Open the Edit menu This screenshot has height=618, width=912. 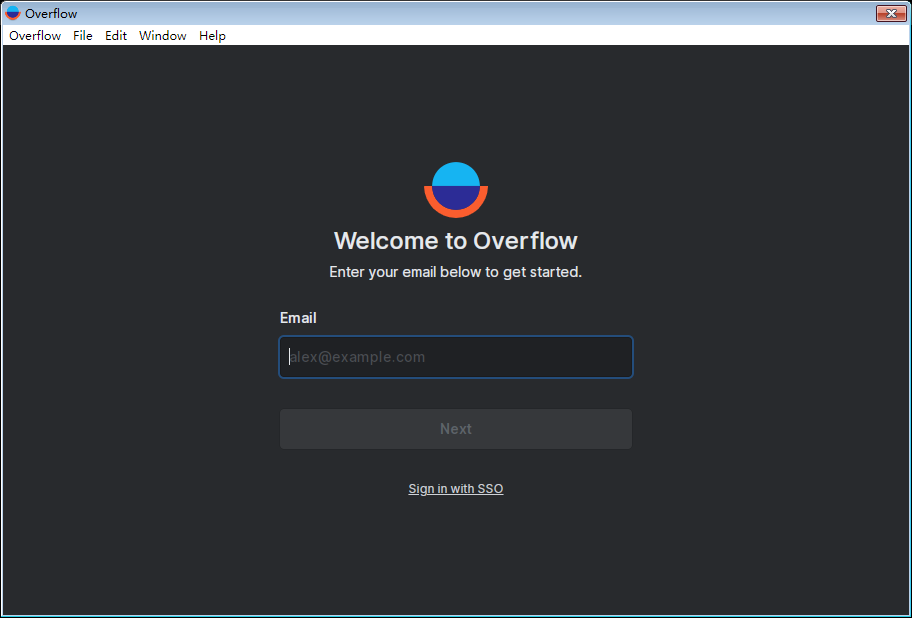point(115,35)
